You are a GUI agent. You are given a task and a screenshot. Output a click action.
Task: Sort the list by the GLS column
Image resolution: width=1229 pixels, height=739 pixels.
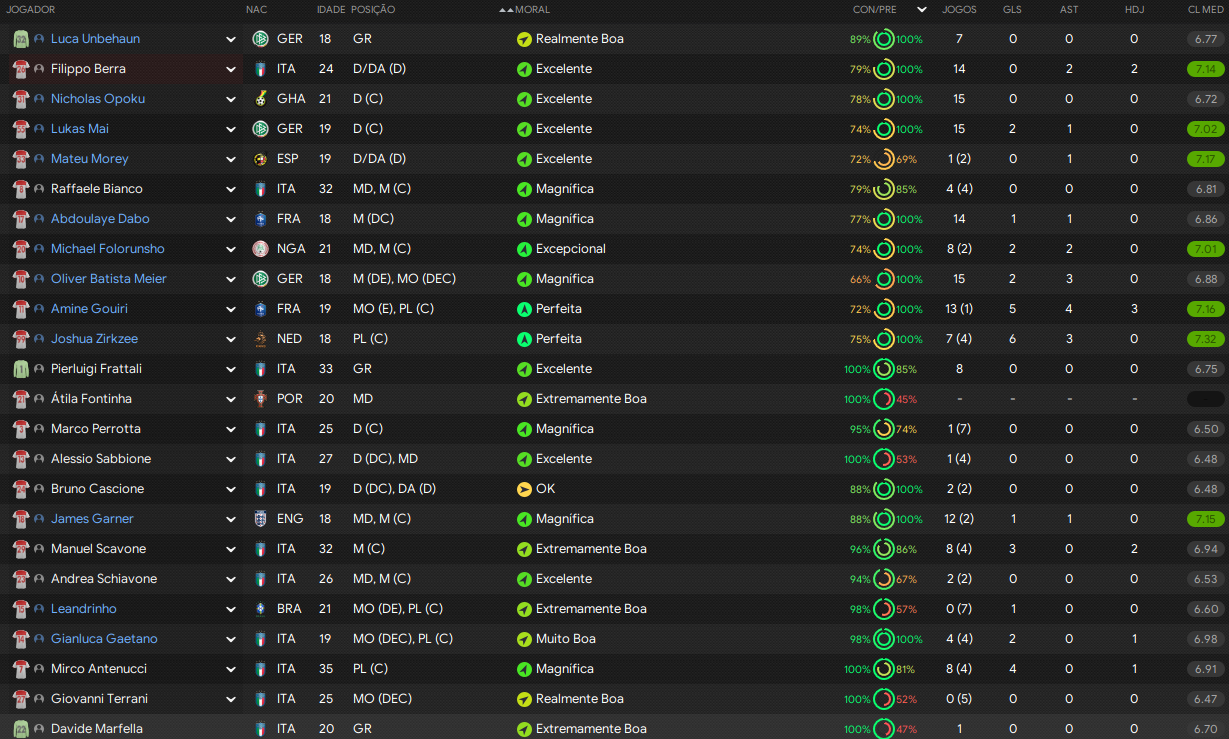click(1013, 9)
